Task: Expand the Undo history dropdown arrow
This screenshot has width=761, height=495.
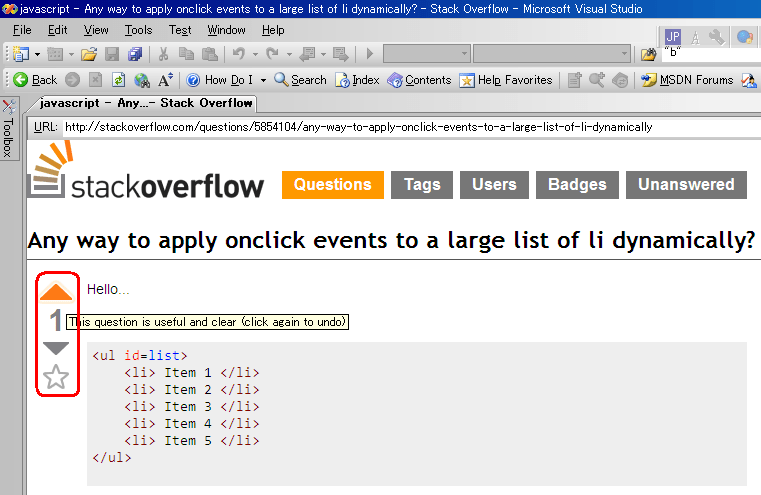Action: click(255, 54)
